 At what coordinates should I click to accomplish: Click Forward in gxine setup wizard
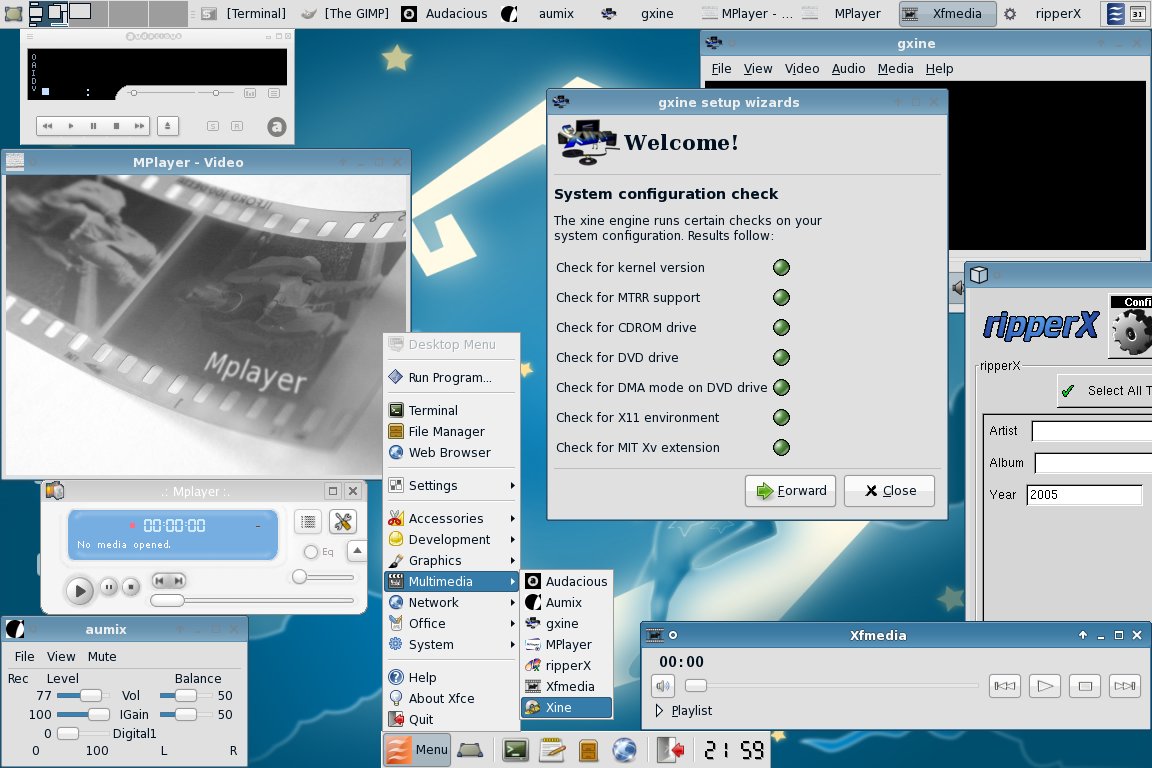[x=791, y=490]
